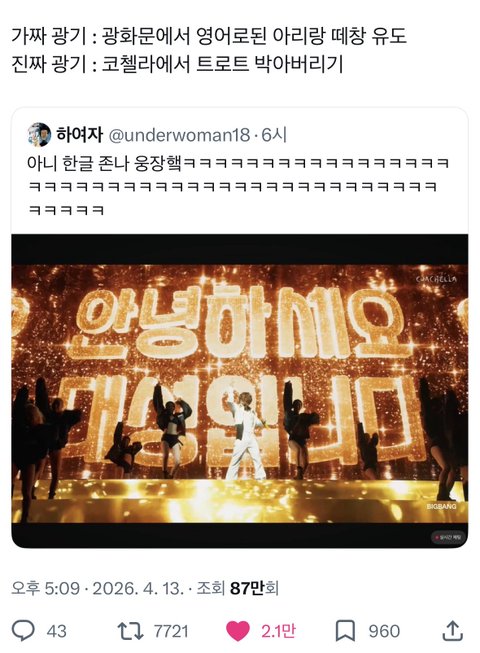This screenshot has width=480, height=653.
Task: Open the quoted tweet text body
Action: tap(238, 186)
